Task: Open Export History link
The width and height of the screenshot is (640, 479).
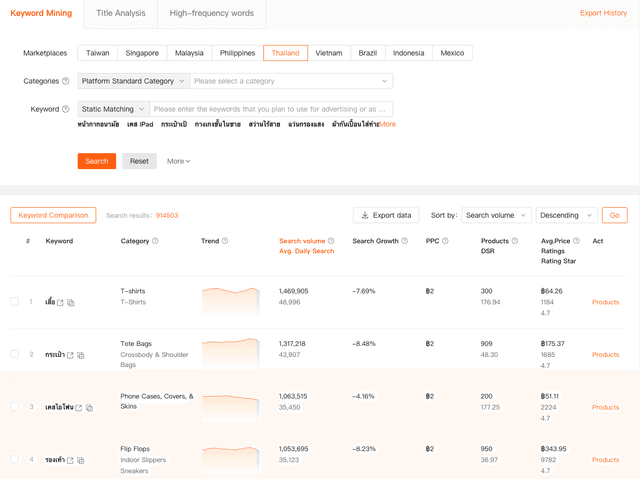Action: 603,13
